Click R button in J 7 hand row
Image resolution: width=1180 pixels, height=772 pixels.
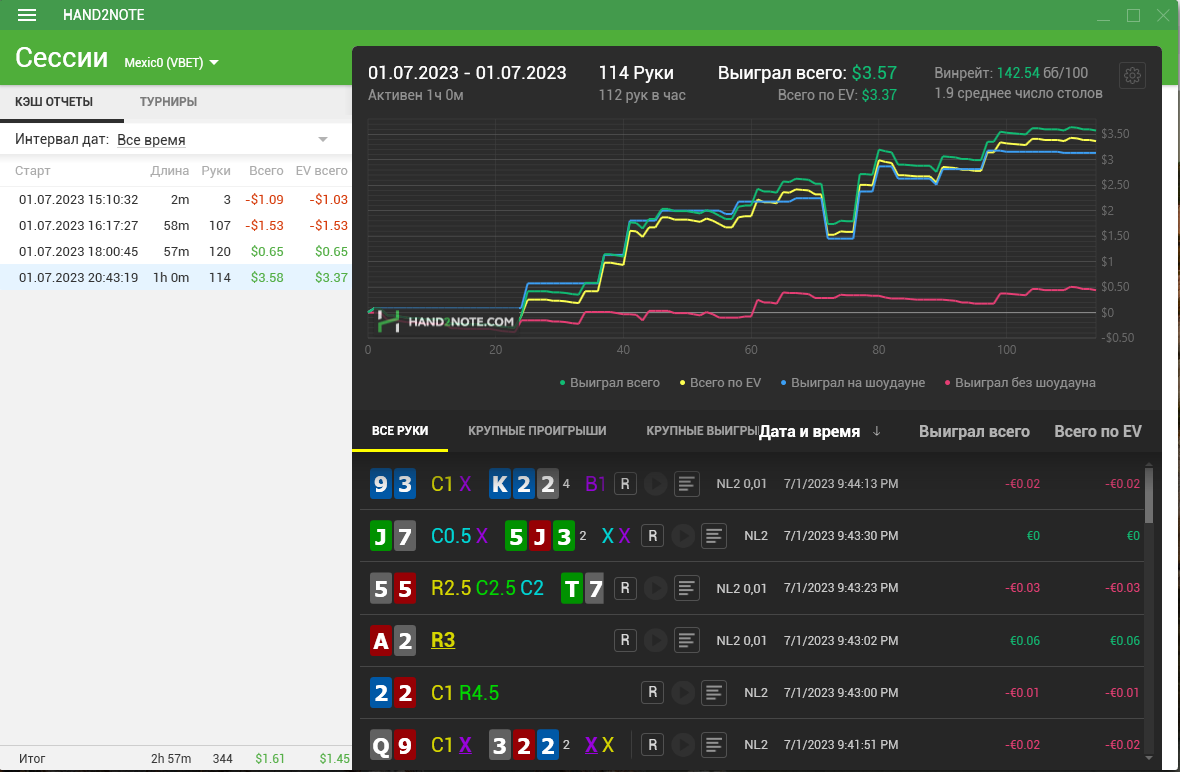(652, 536)
